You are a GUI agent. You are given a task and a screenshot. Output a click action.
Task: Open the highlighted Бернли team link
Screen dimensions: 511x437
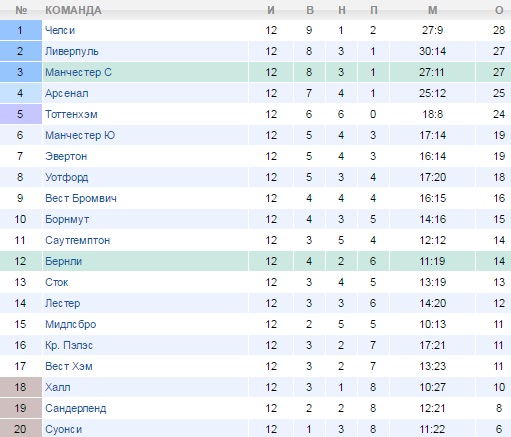coord(63,261)
